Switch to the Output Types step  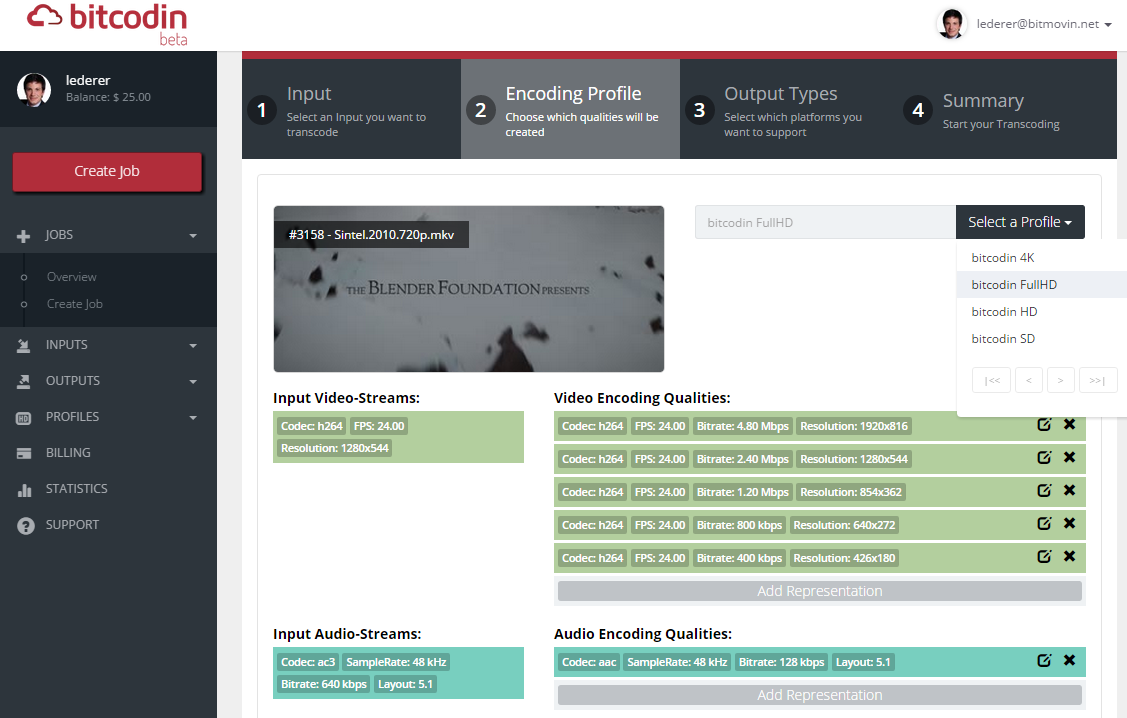(x=780, y=107)
